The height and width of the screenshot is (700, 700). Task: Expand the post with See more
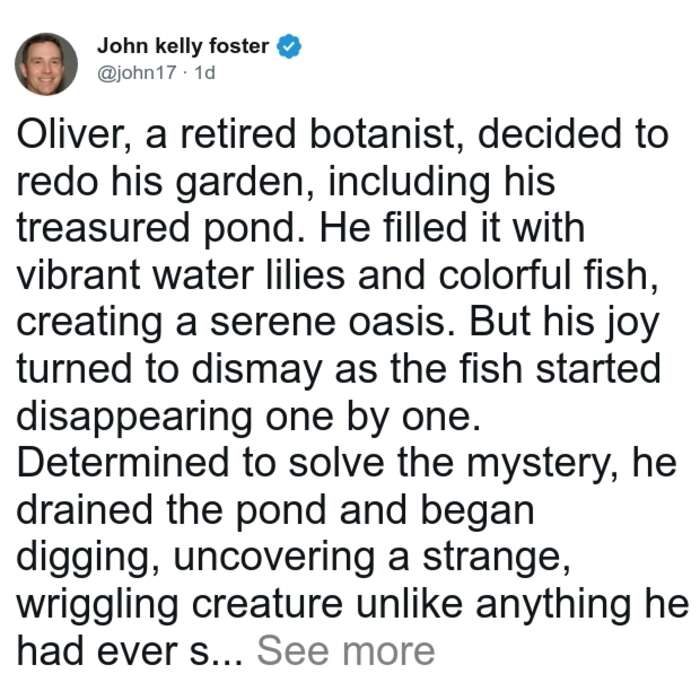click(x=346, y=651)
